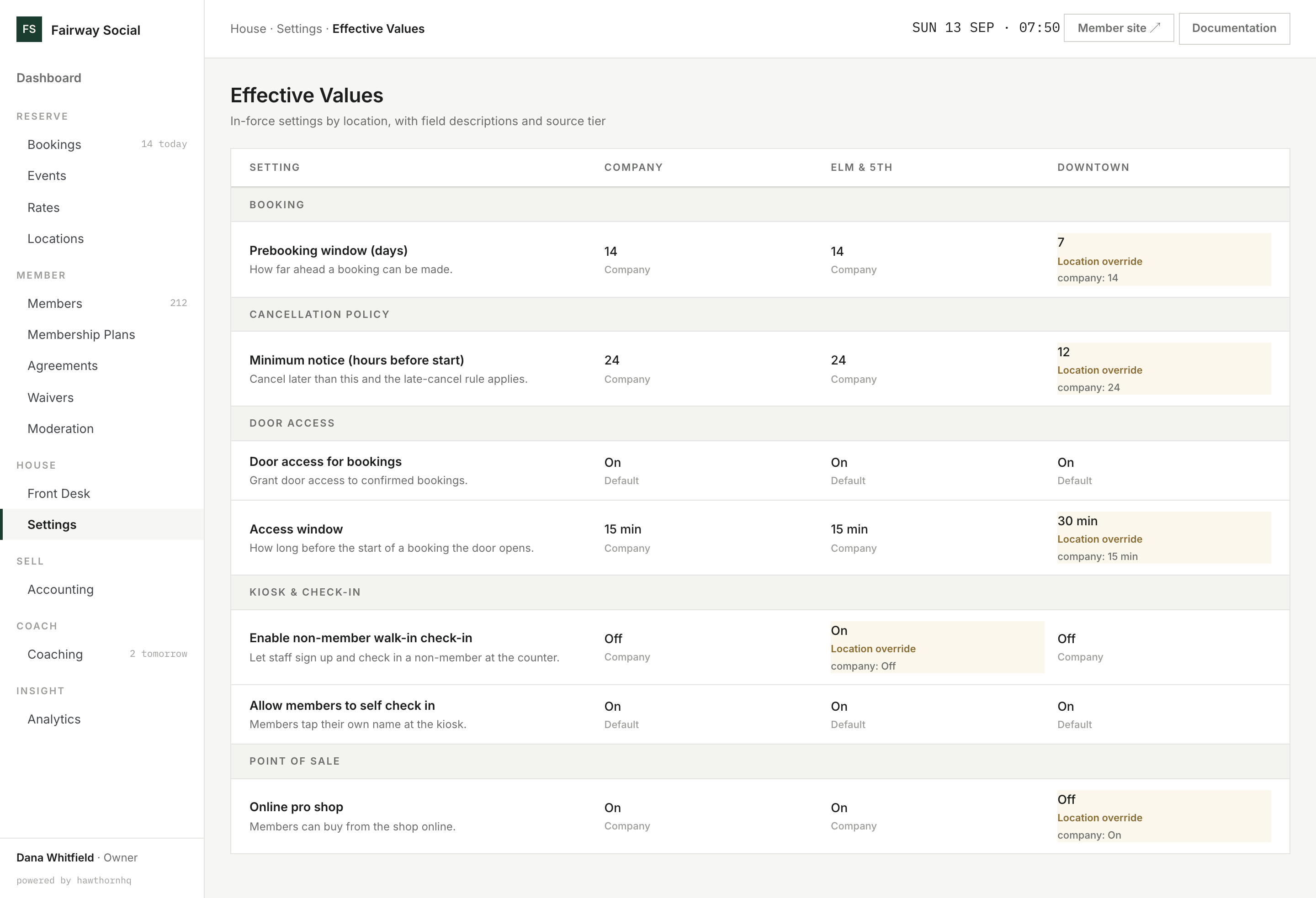Open Waivers section
The width and height of the screenshot is (1316, 898).
point(102,397)
